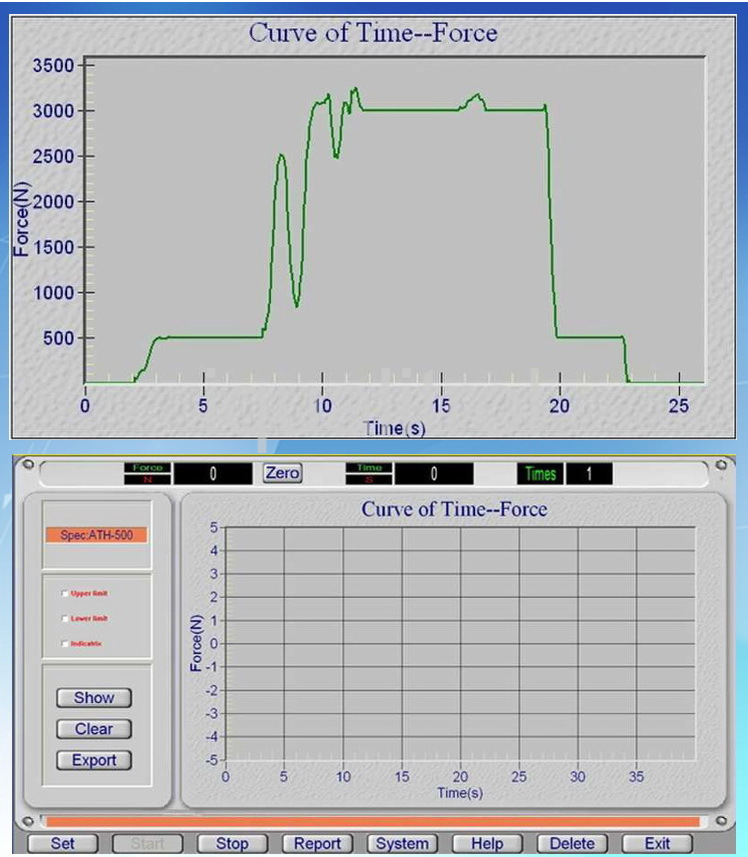Click the Time value display field
The height and width of the screenshot is (857, 748).
point(434,474)
